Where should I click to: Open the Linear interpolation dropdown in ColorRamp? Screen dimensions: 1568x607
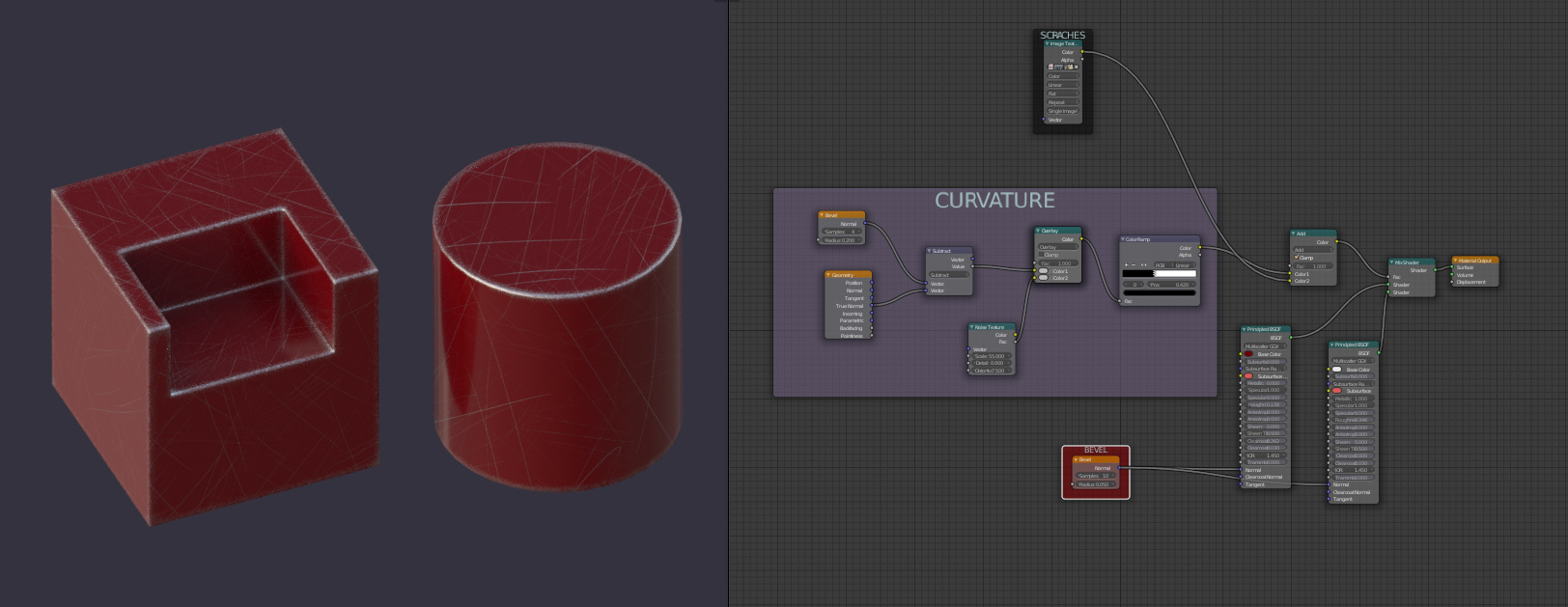1185,264
